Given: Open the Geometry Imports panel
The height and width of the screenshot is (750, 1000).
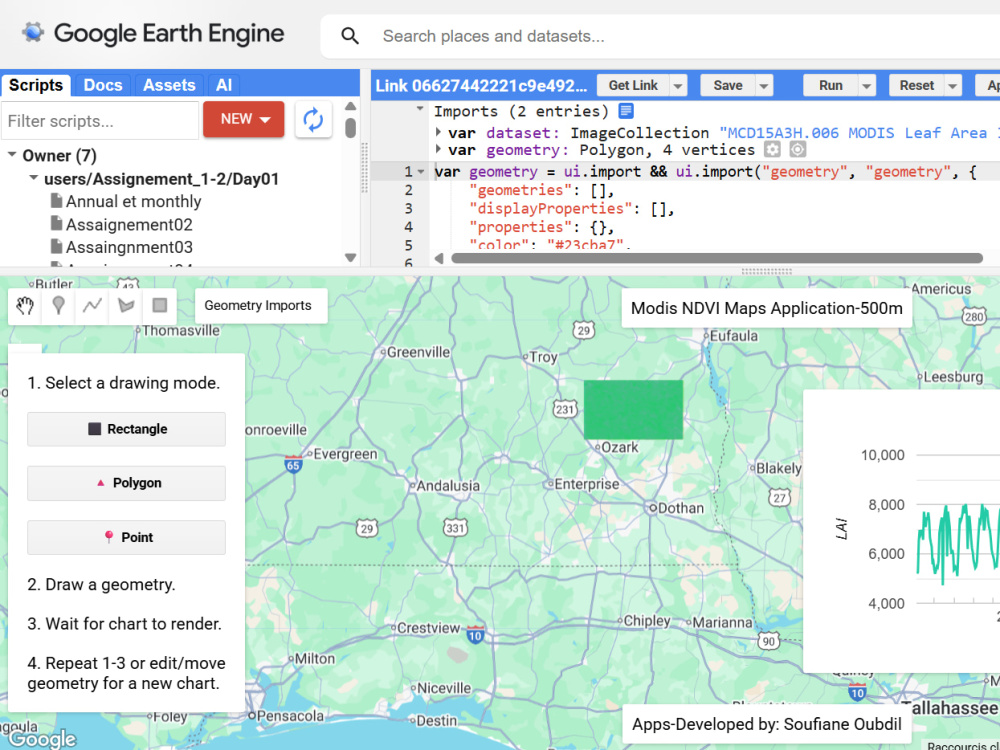Looking at the screenshot, I should coord(261,305).
